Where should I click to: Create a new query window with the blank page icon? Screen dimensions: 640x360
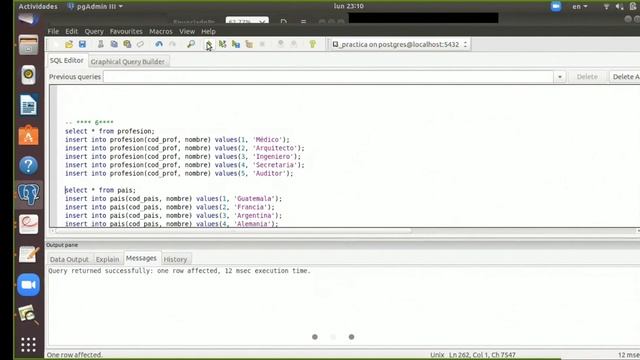point(56,44)
